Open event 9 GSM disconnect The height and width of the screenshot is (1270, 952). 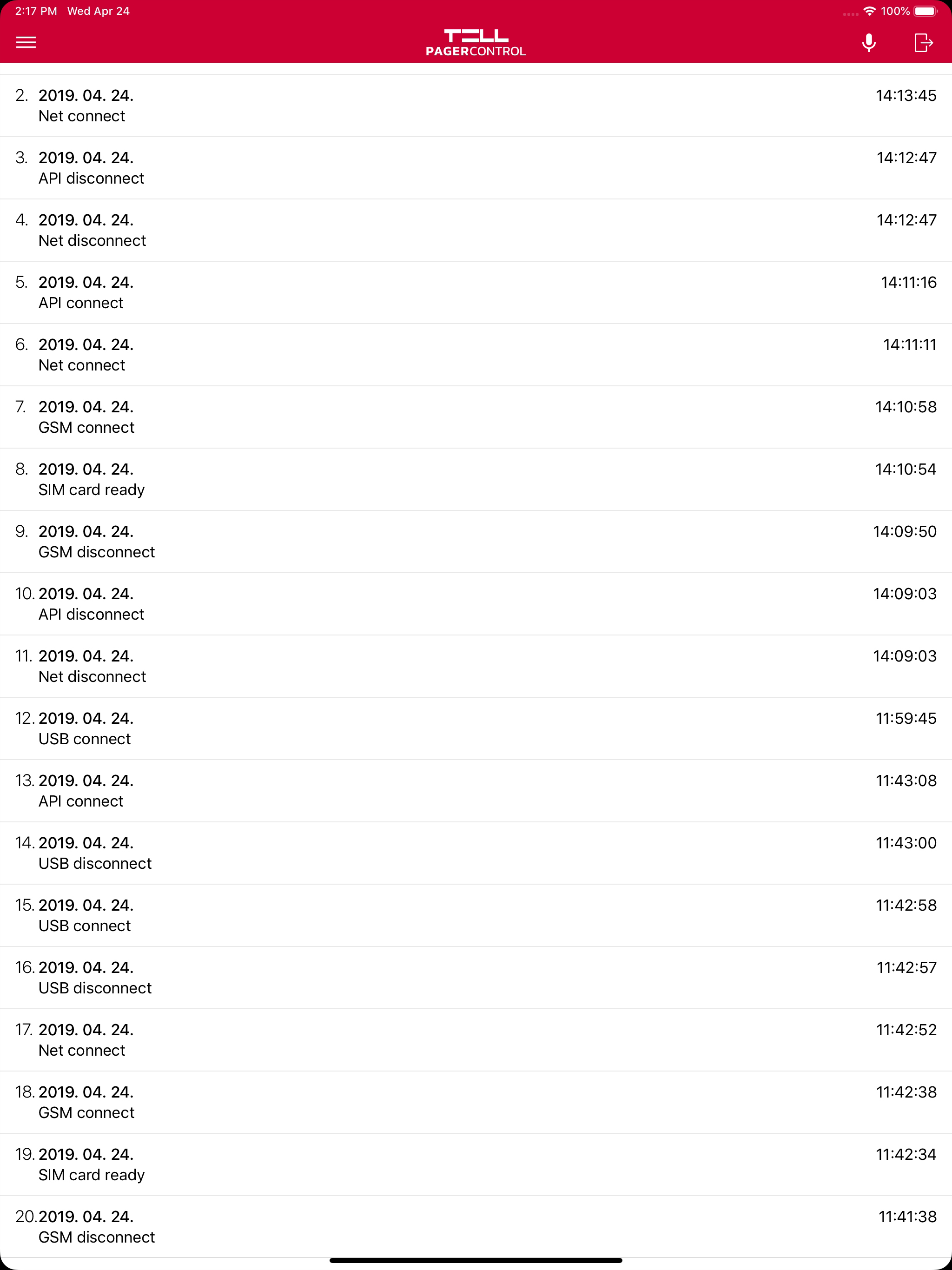click(476, 542)
